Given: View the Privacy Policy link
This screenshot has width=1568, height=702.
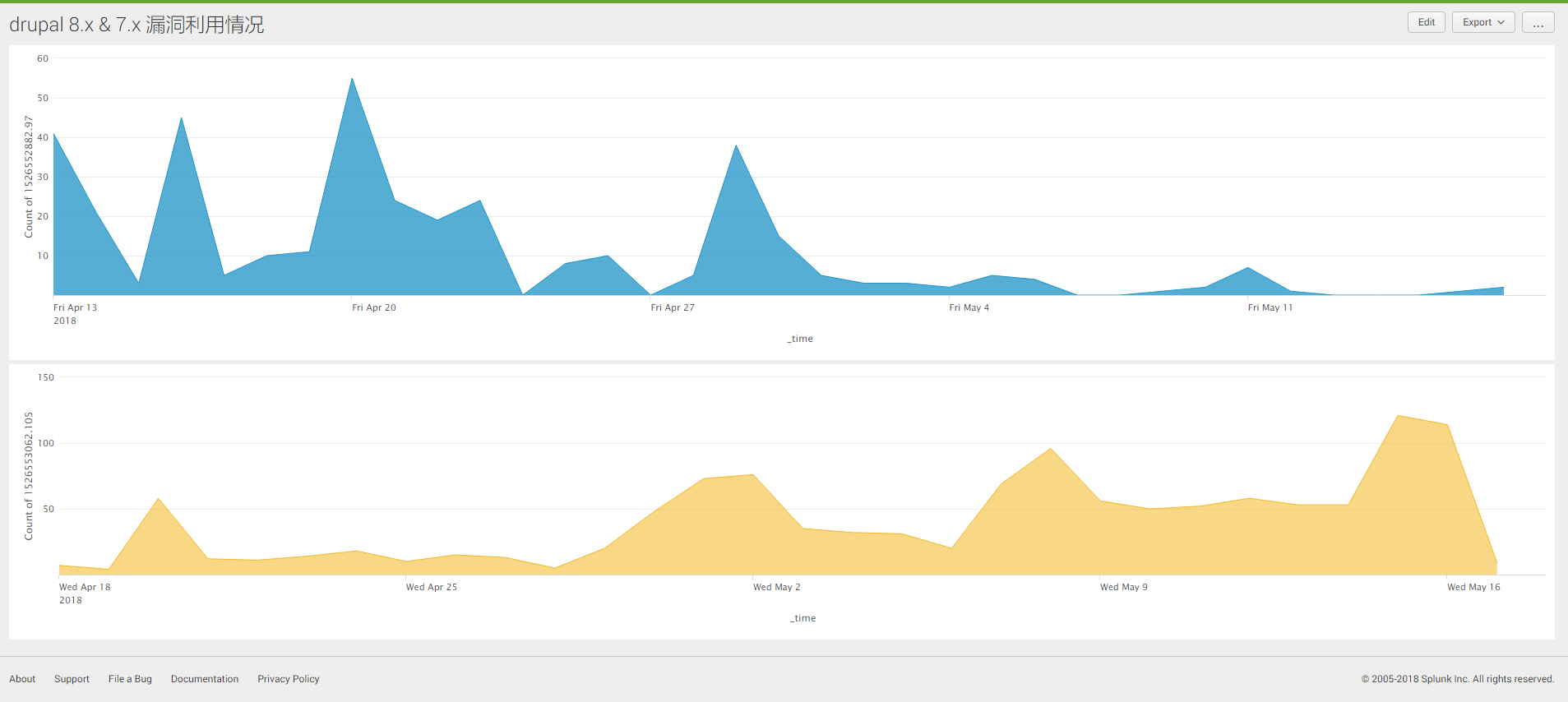Looking at the screenshot, I should (288, 679).
